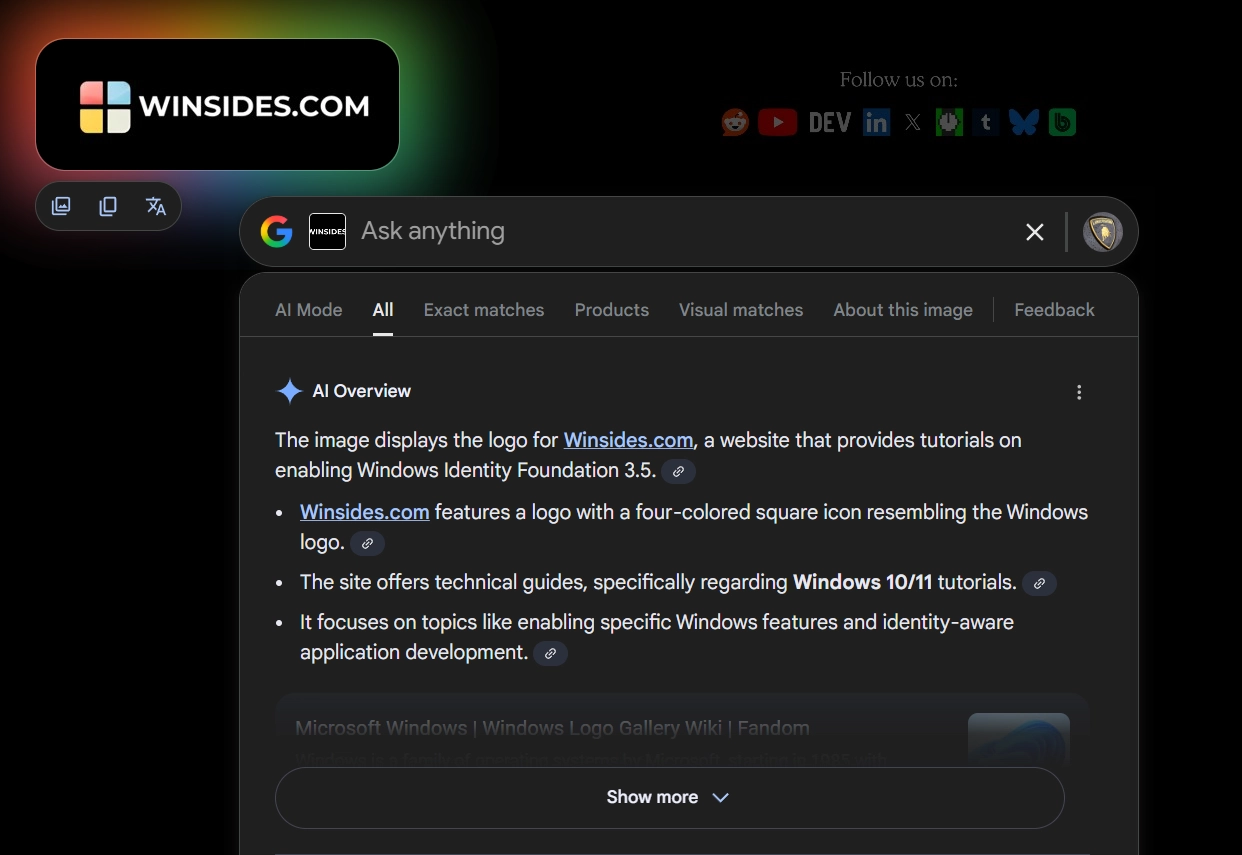Select the image search icon in the Lens toolbar
The image size is (1242, 855).
click(x=61, y=205)
